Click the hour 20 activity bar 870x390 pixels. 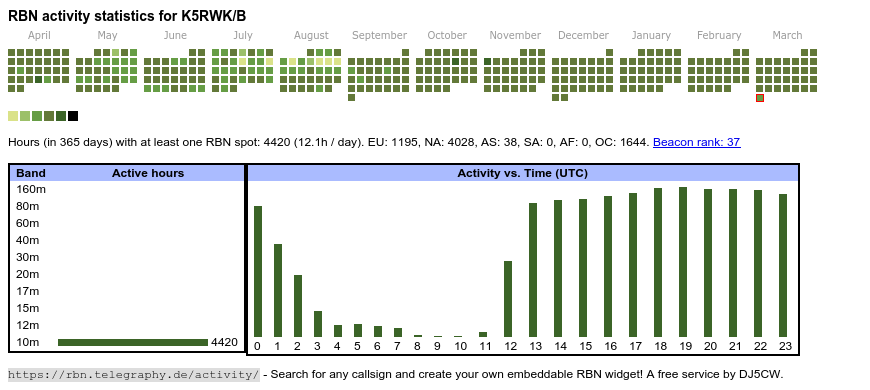tap(708, 263)
